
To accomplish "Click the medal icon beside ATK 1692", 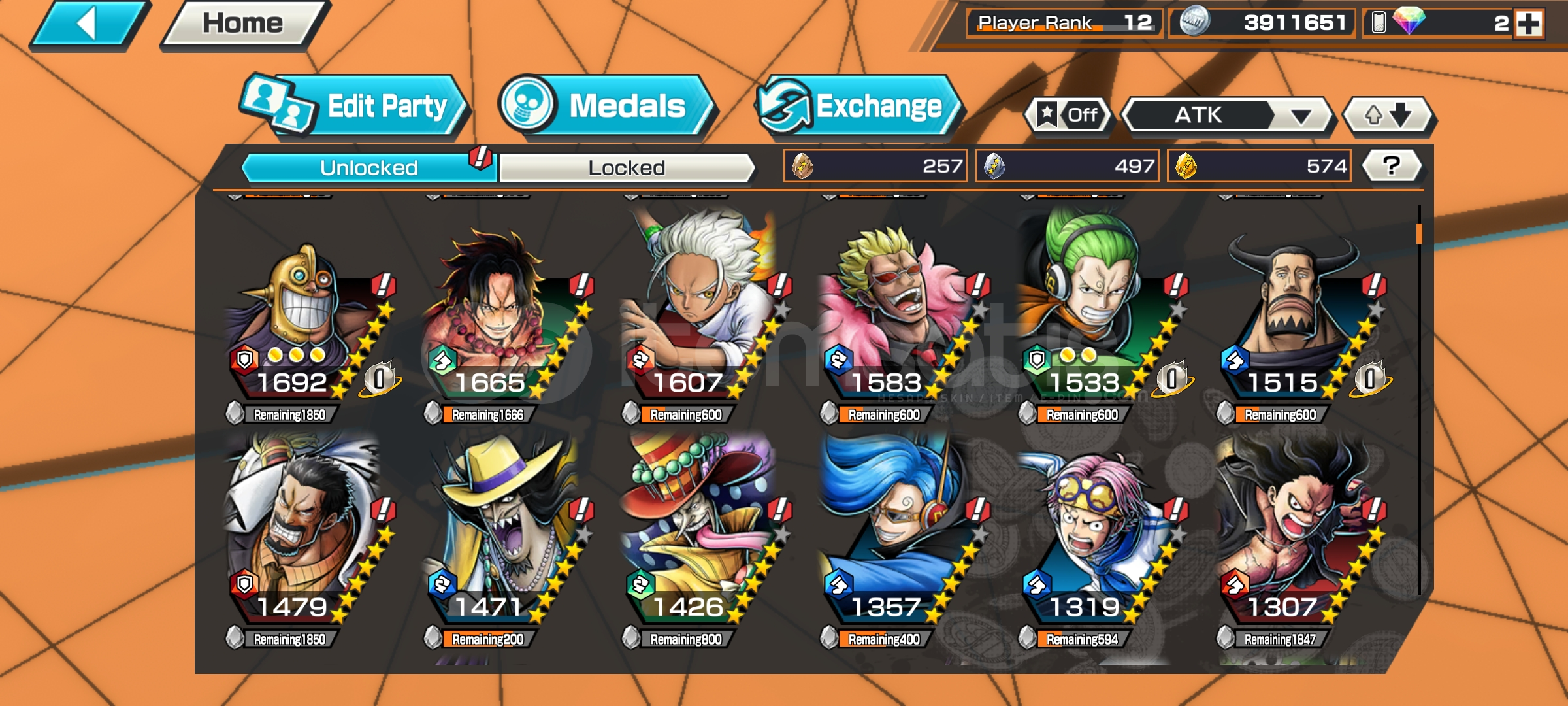I will pos(380,378).
